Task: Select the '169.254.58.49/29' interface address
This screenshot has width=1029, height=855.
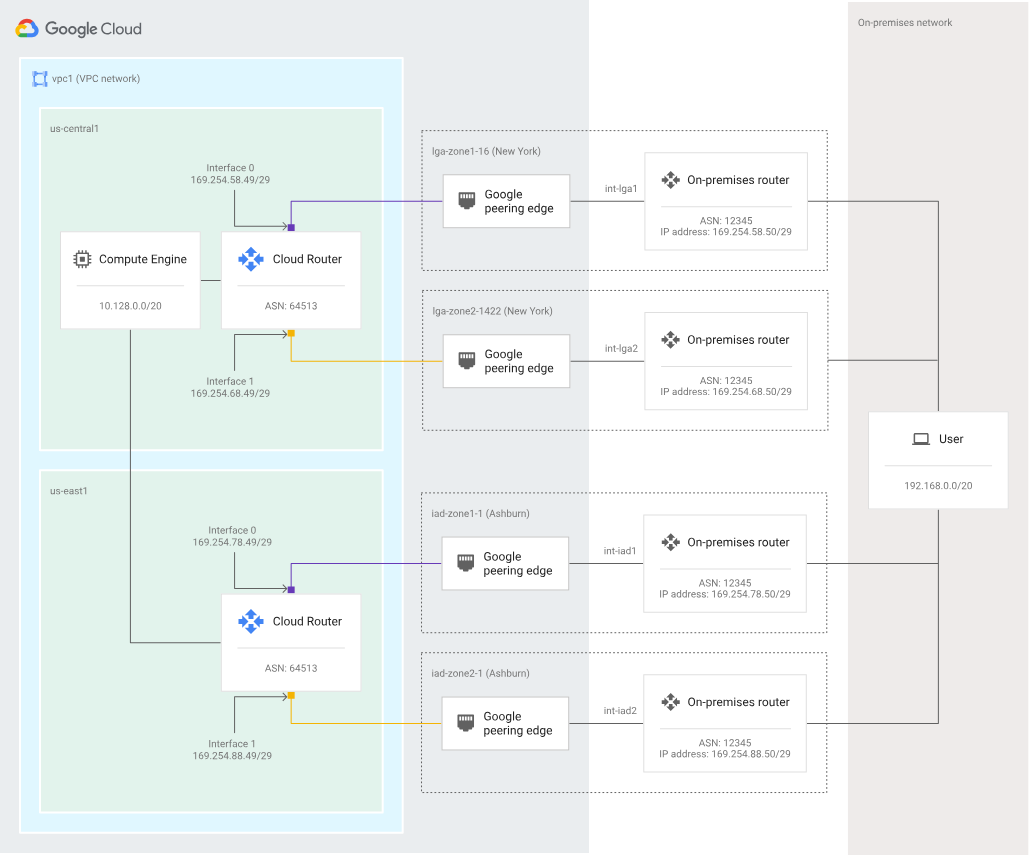Action: [230, 180]
